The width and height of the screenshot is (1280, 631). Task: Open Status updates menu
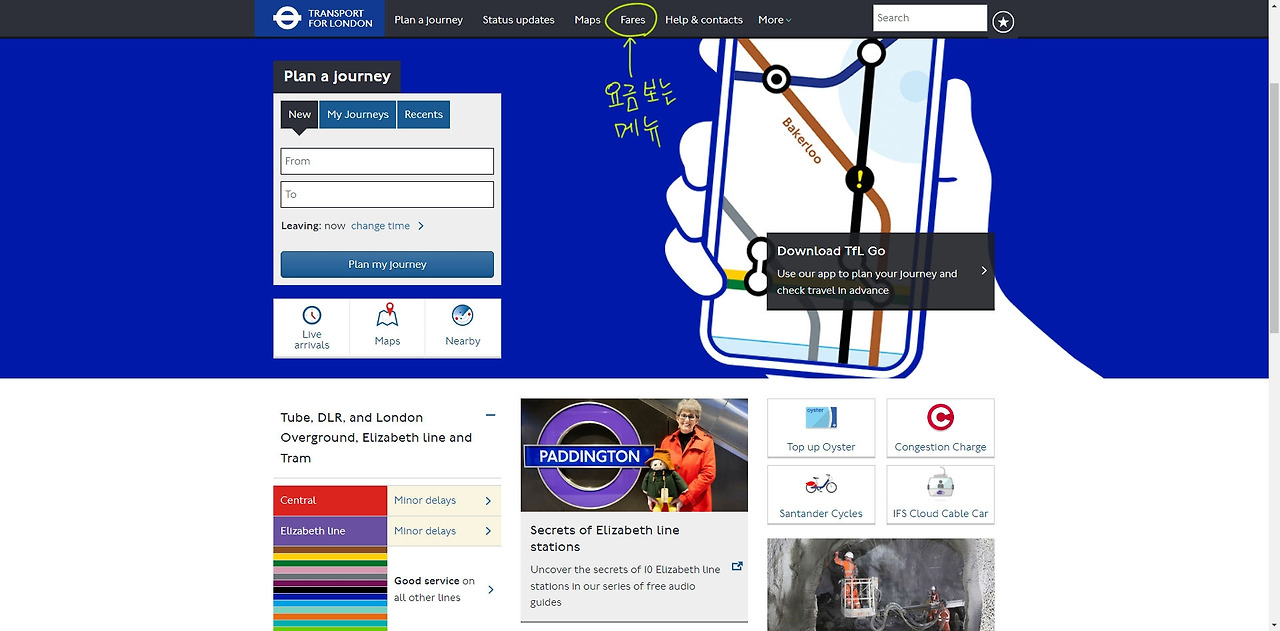click(518, 20)
